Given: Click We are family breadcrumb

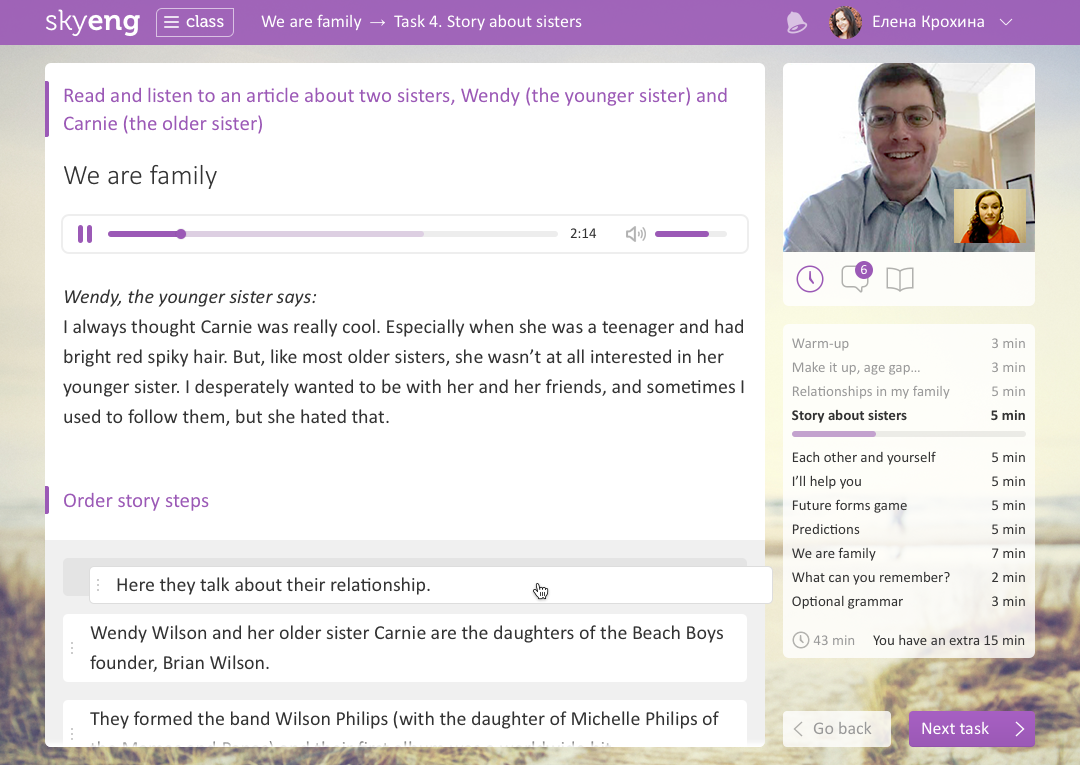Looking at the screenshot, I should pos(311,22).
